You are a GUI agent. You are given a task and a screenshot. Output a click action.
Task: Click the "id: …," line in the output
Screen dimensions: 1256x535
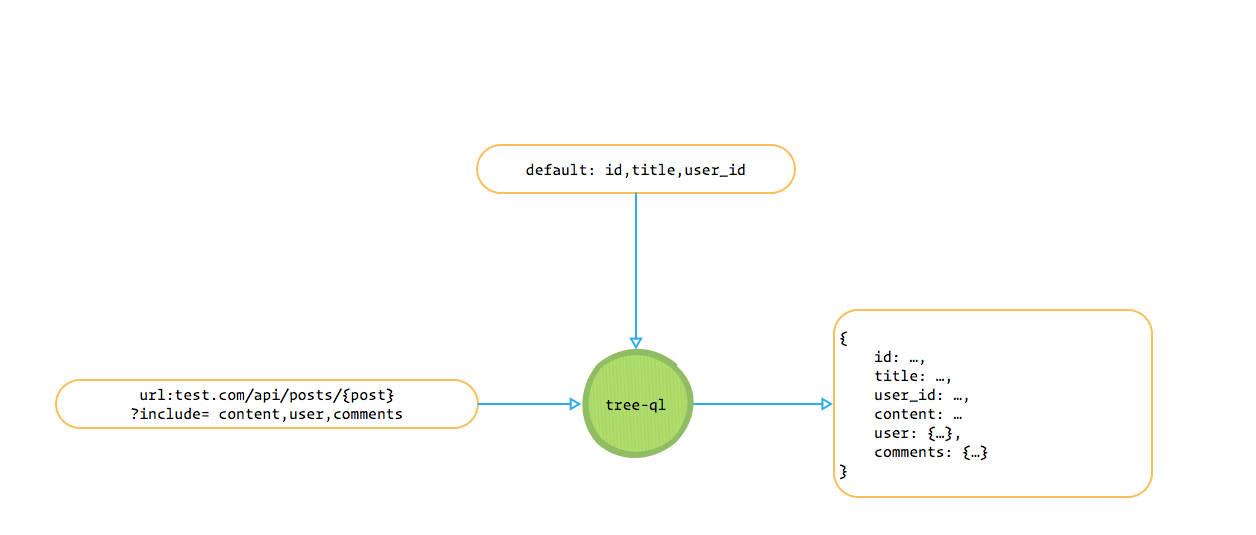(901, 357)
